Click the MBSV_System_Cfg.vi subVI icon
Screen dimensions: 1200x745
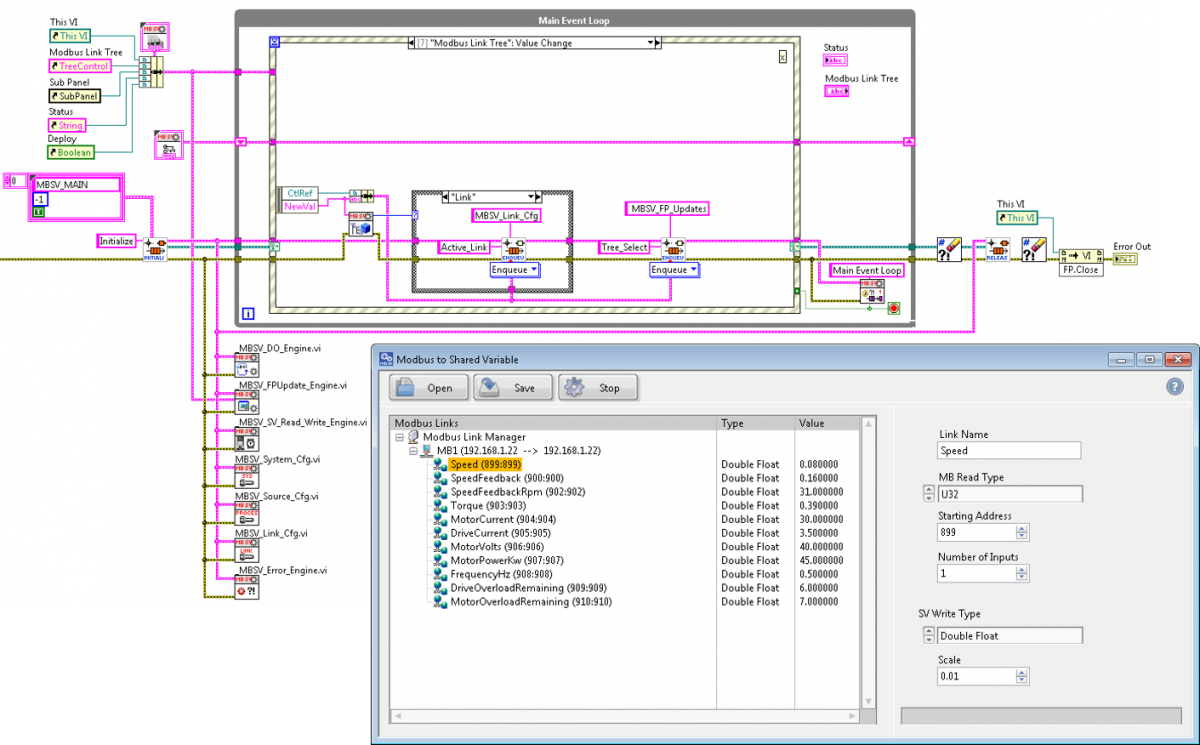[245, 477]
